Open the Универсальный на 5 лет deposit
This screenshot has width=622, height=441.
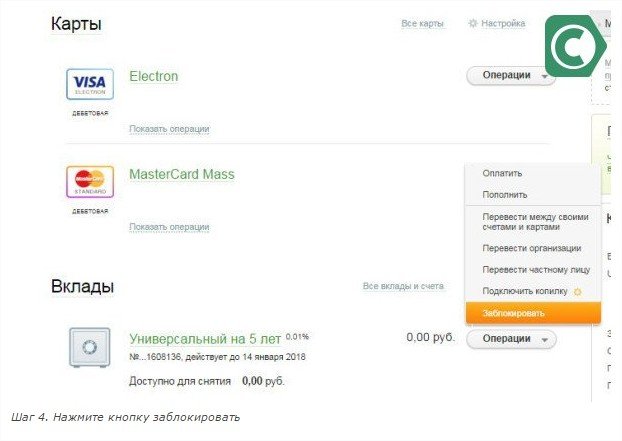click(205, 338)
